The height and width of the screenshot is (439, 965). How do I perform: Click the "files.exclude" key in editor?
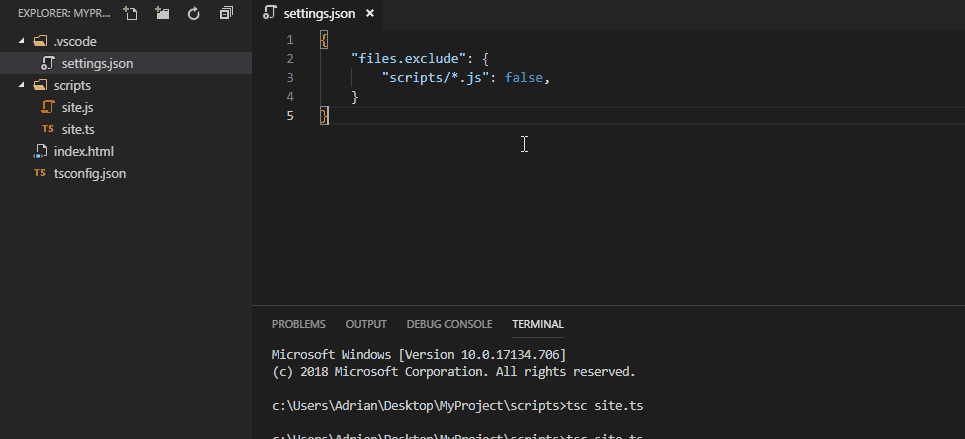(408, 58)
